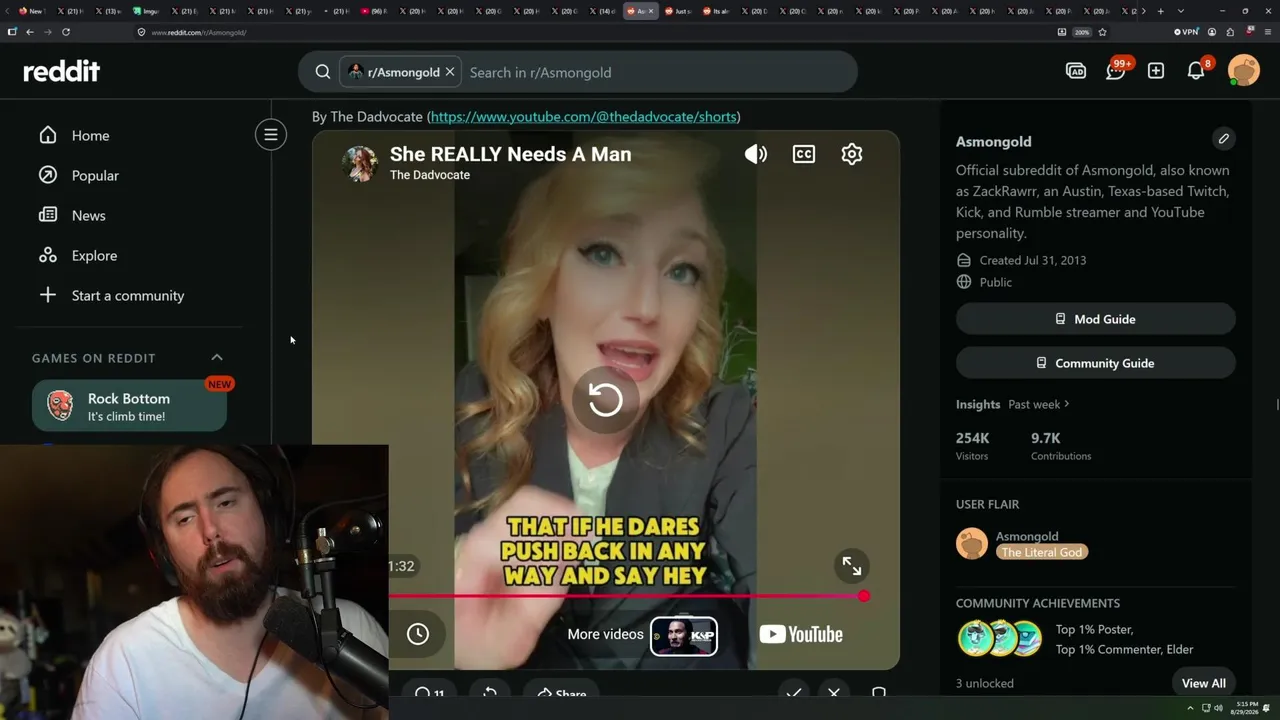This screenshot has width=1280, height=720.
Task: Open a new browser tab with plus
Action: [1160, 11]
